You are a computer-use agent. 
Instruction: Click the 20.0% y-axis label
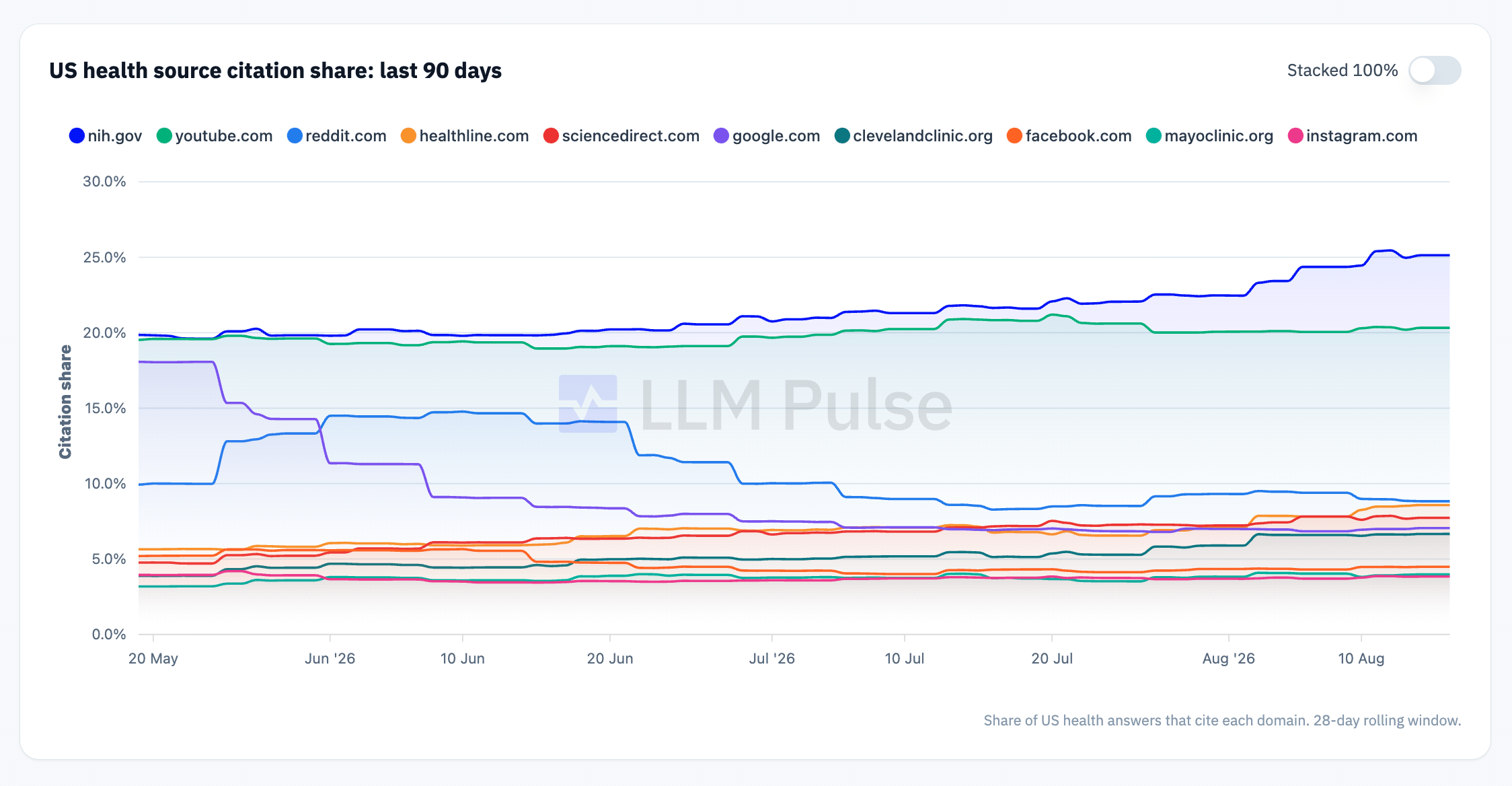pyautogui.click(x=104, y=332)
